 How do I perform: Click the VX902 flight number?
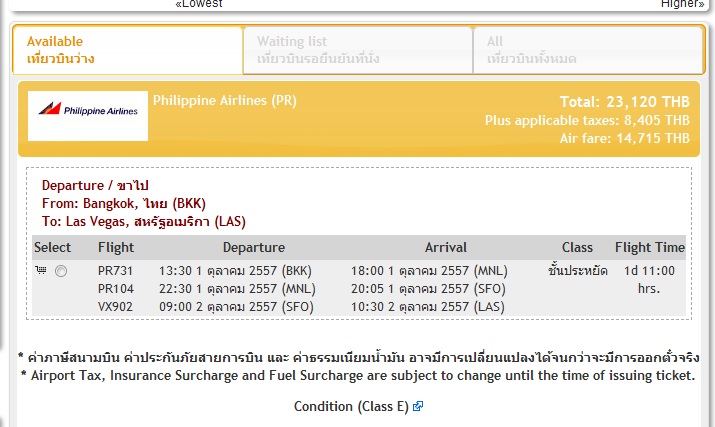click(x=115, y=307)
